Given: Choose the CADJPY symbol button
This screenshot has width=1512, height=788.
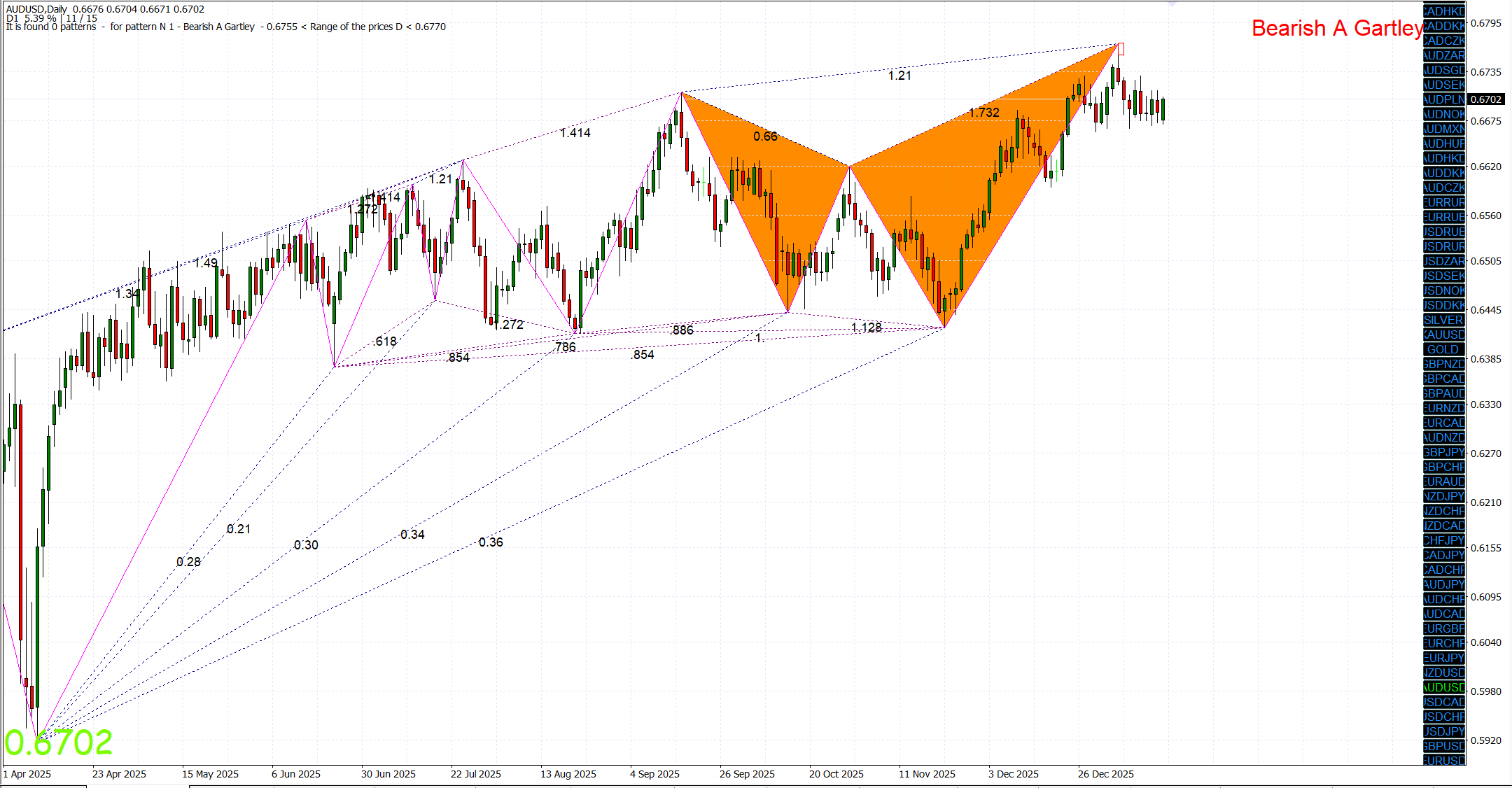Looking at the screenshot, I should pyautogui.click(x=1444, y=555).
